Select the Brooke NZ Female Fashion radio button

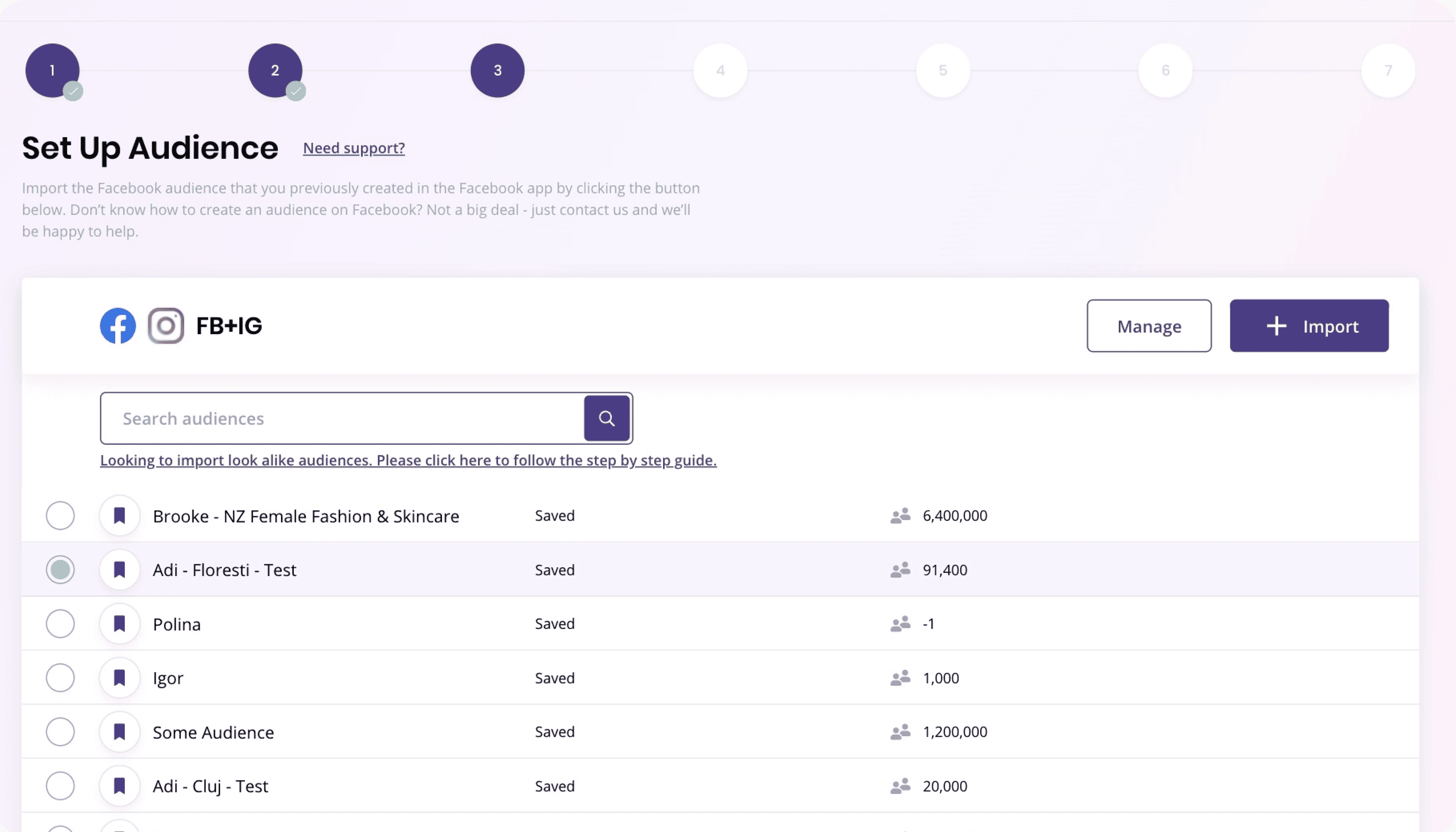coord(60,516)
